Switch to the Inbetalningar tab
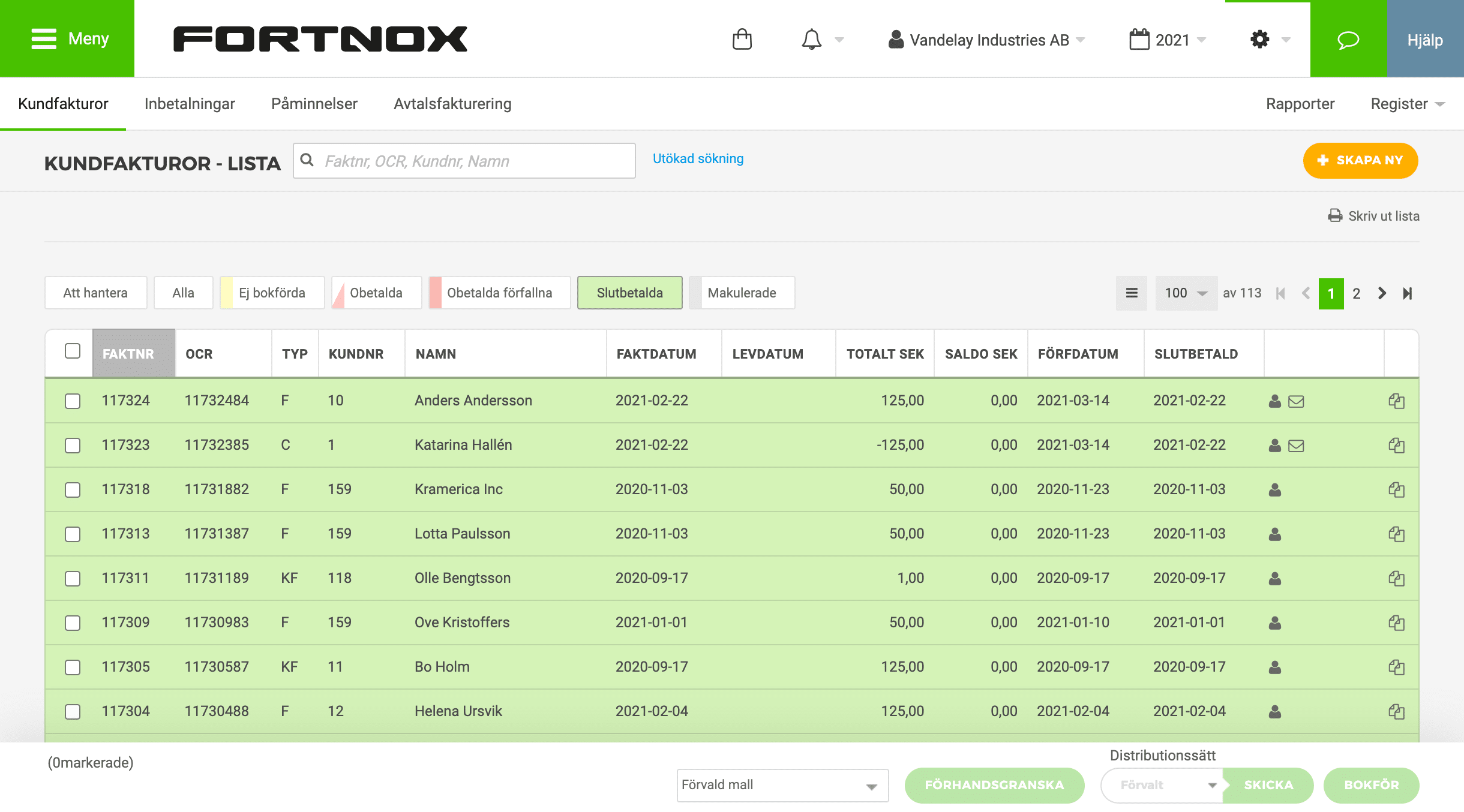Image resolution: width=1464 pixels, height=812 pixels. [x=190, y=103]
